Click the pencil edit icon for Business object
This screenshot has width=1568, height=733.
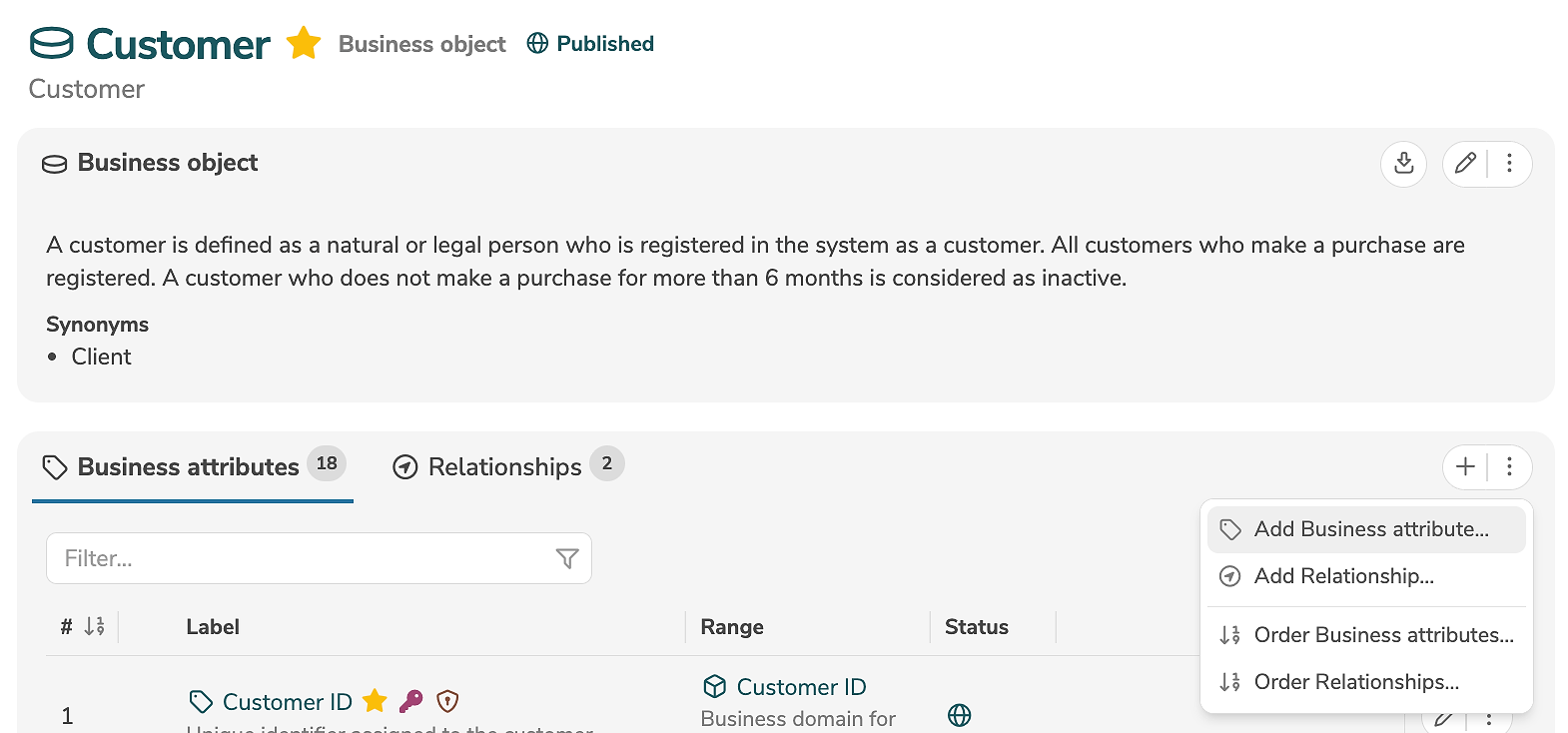(x=1465, y=163)
